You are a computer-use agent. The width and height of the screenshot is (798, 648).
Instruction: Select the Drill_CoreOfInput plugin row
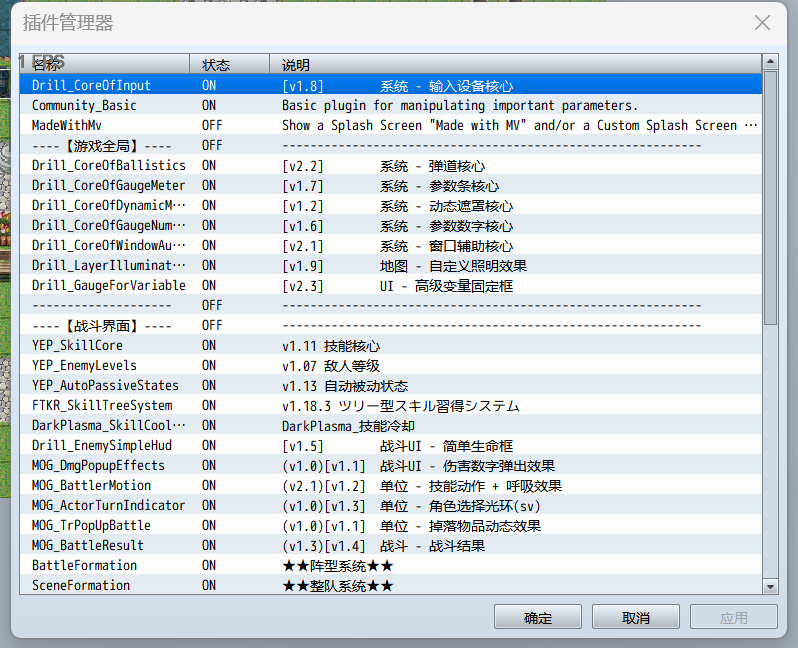tap(391, 85)
